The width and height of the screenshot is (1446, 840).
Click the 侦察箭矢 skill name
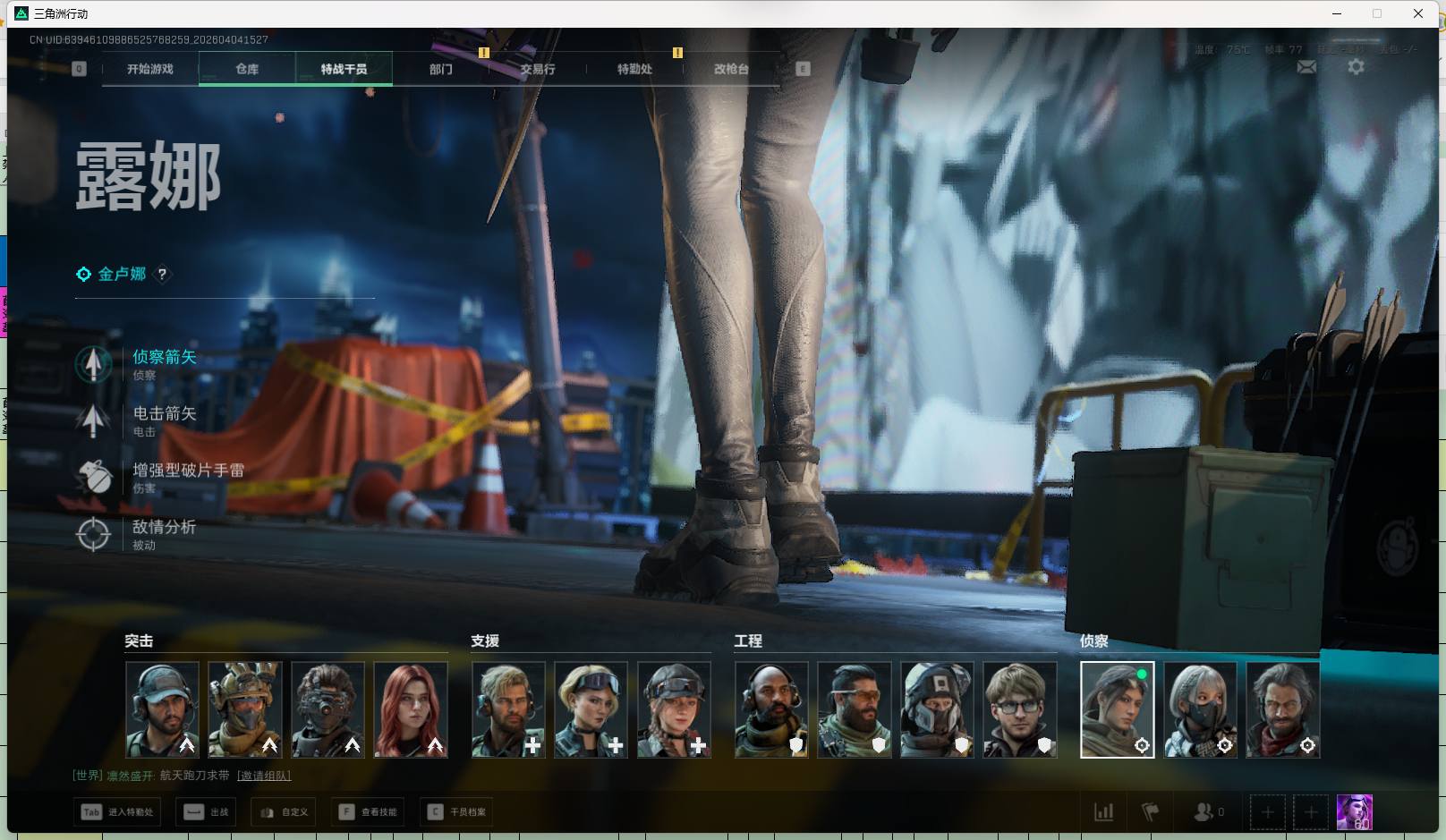[165, 357]
